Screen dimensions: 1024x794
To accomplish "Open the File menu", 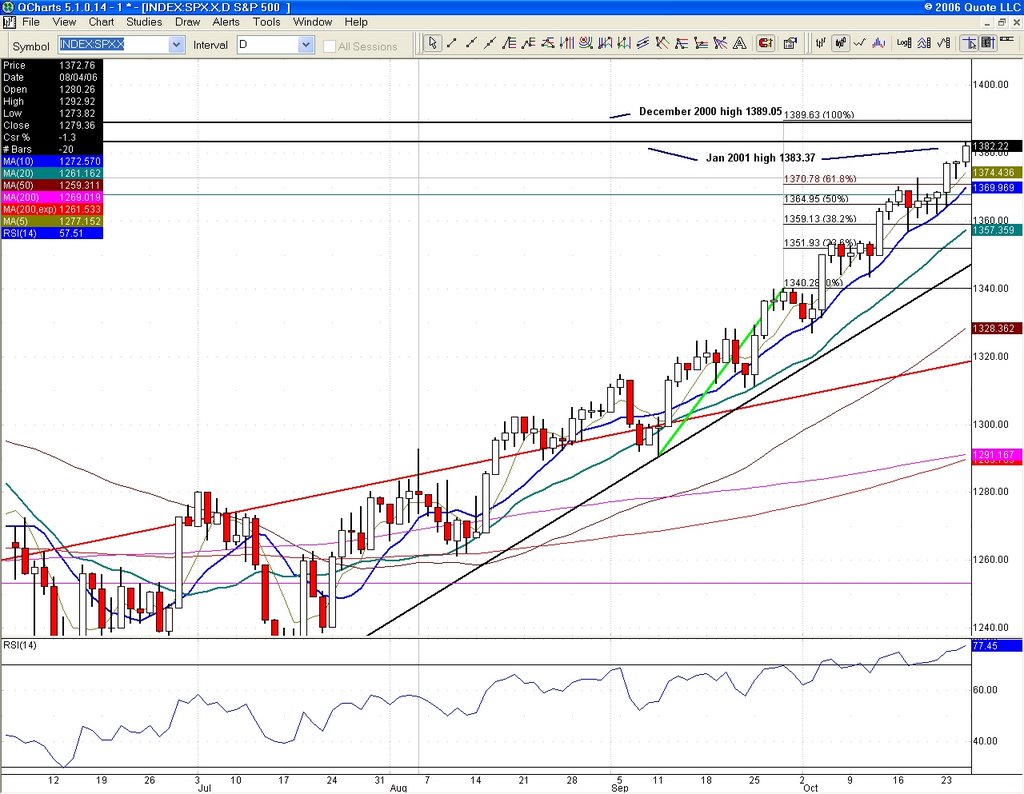I will (31, 22).
